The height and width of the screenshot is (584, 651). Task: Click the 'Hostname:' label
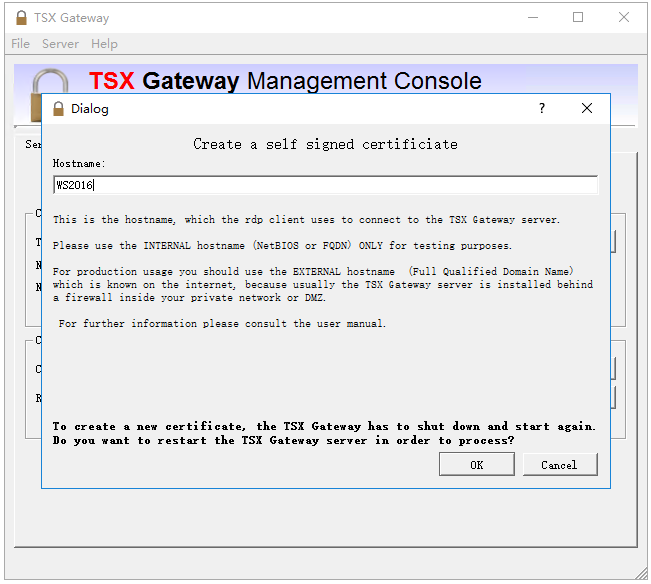coord(79,164)
